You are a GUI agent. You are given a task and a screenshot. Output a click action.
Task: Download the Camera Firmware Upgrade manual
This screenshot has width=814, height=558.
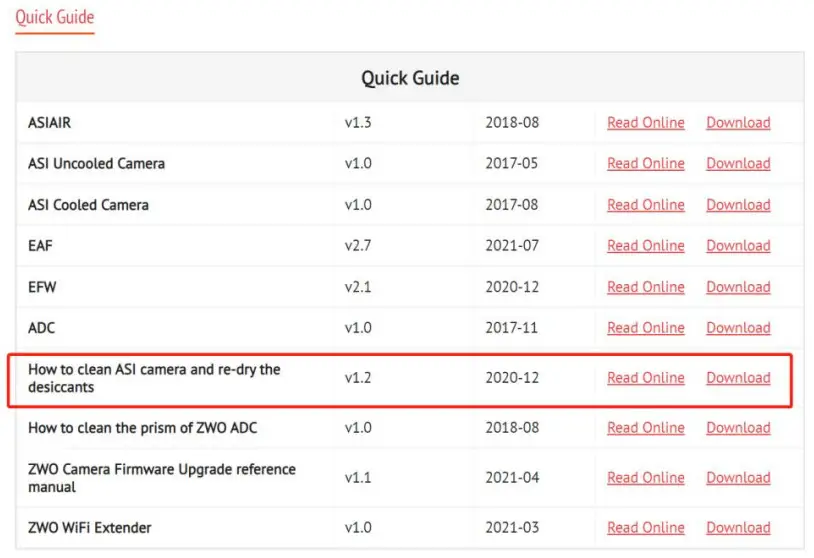coord(738,478)
